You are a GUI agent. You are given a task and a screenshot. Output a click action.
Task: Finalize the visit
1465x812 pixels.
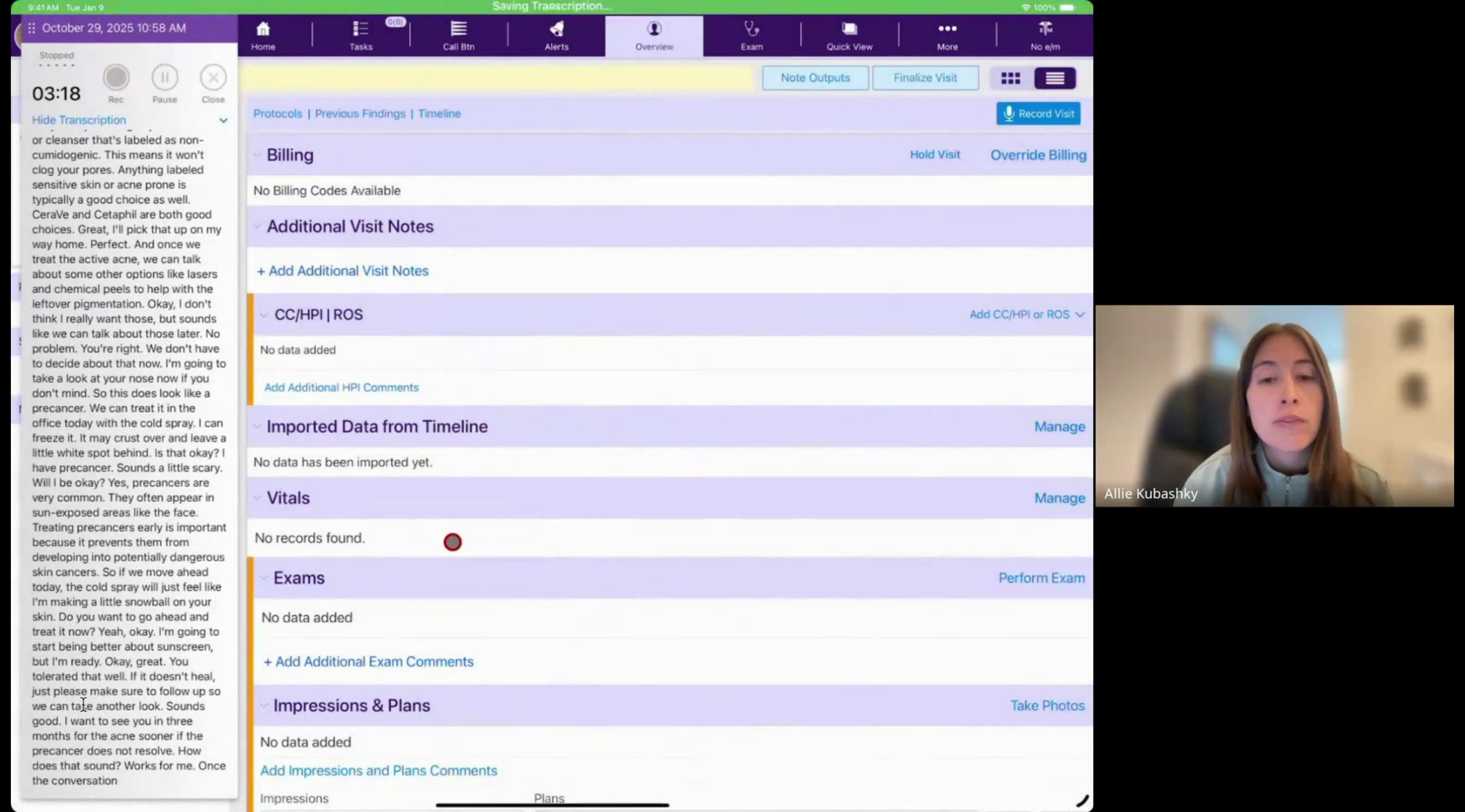[x=925, y=78]
